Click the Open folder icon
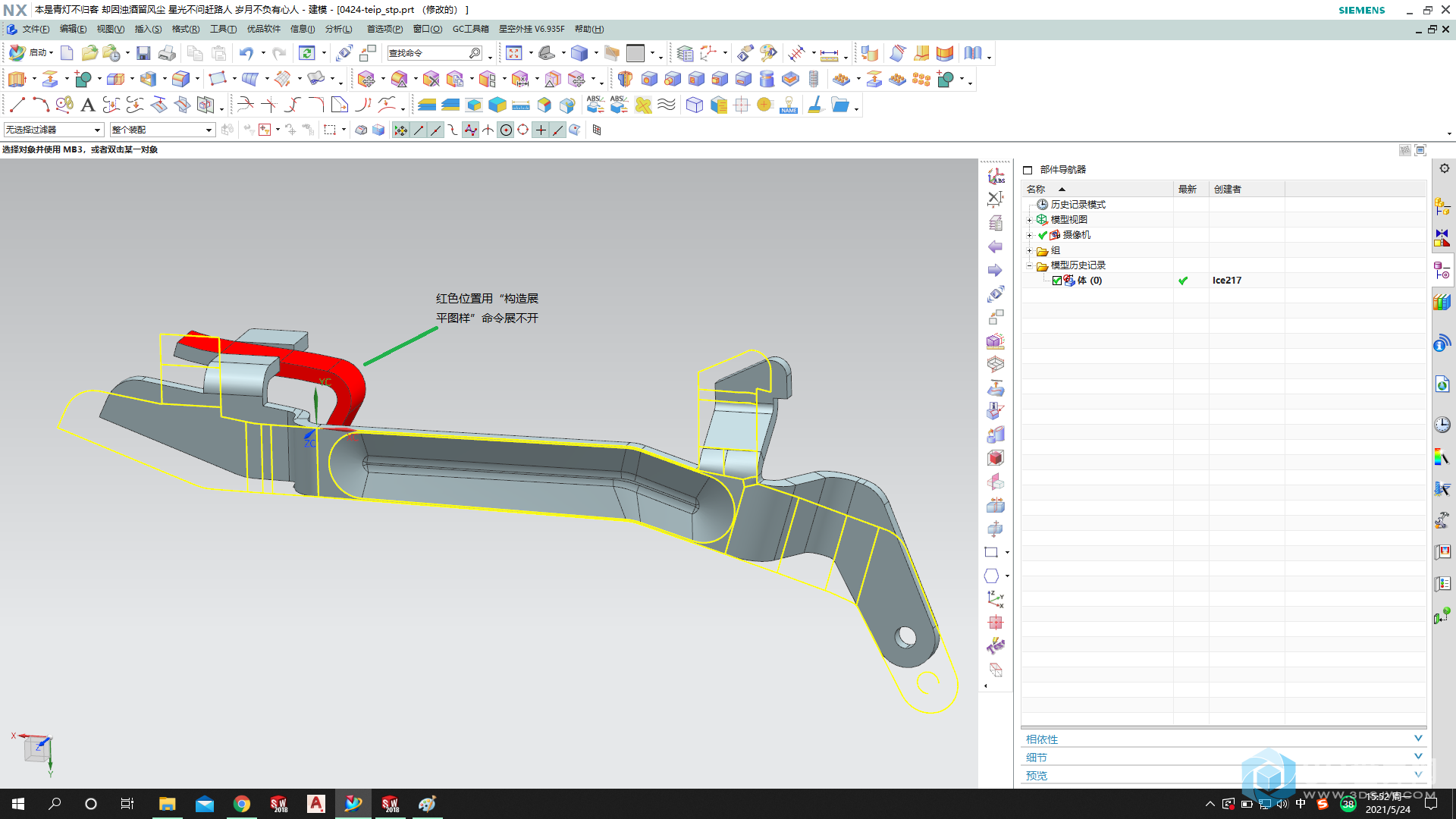1456x819 pixels. tap(89, 53)
